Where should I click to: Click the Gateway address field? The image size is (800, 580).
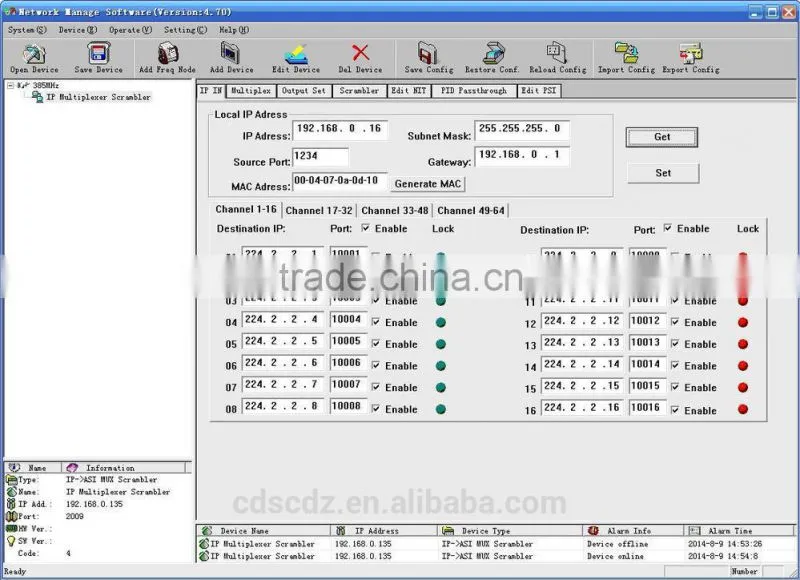coord(522,156)
